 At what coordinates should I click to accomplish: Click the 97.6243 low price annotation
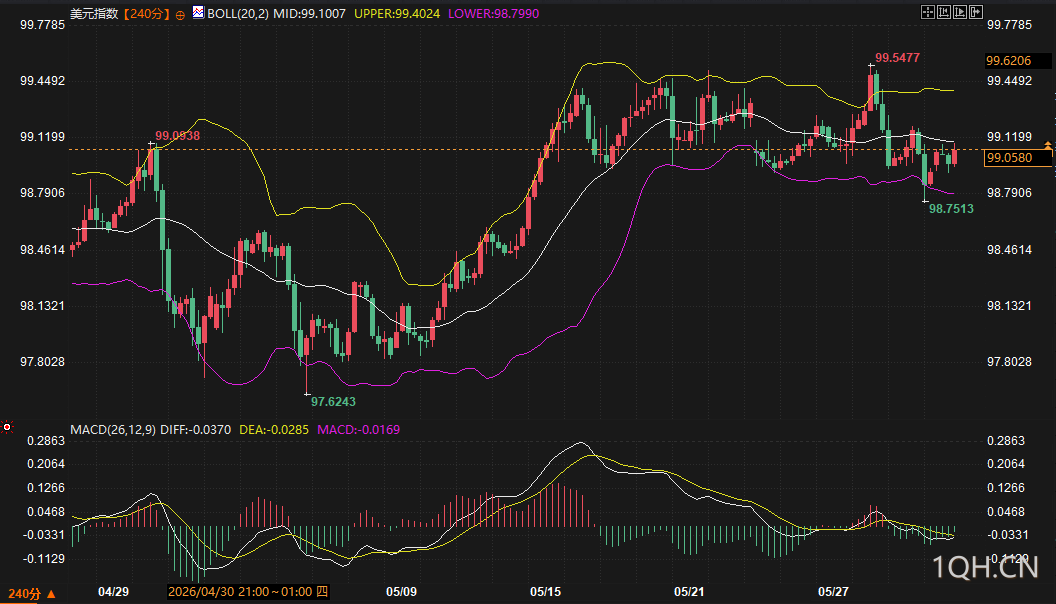(x=333, y=402)
